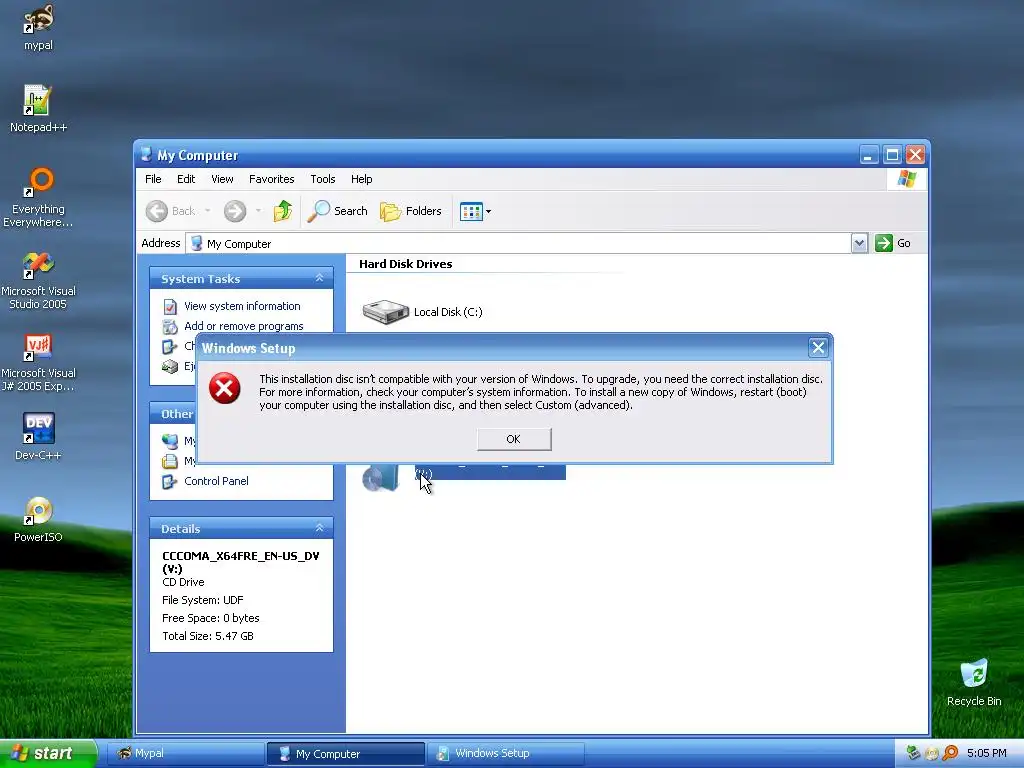This screenshot has width=1024, height=768.
Task: Click OK in the Windows Setup dialog
Action: (514, 439)
